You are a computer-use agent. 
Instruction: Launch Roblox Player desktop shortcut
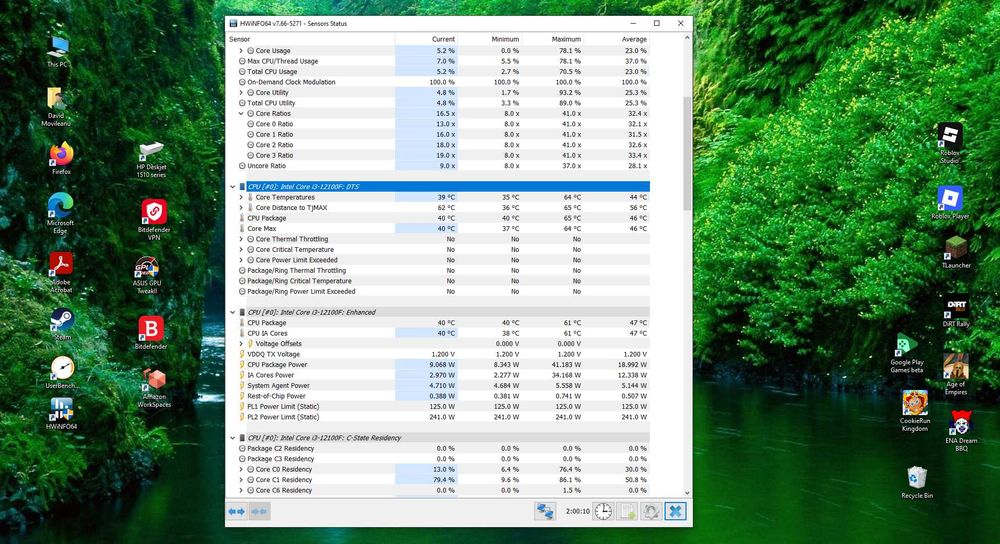point(950,203)
